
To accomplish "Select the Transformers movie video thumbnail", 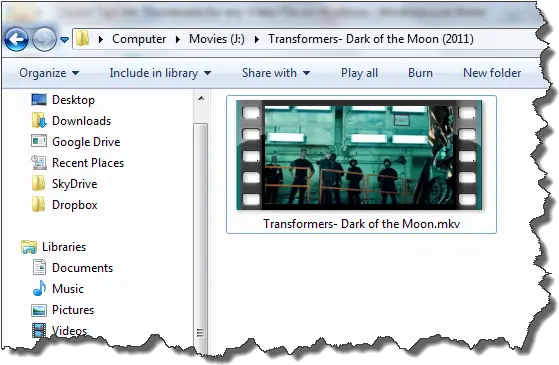I will pyautogui.click(x=359, y=155).
